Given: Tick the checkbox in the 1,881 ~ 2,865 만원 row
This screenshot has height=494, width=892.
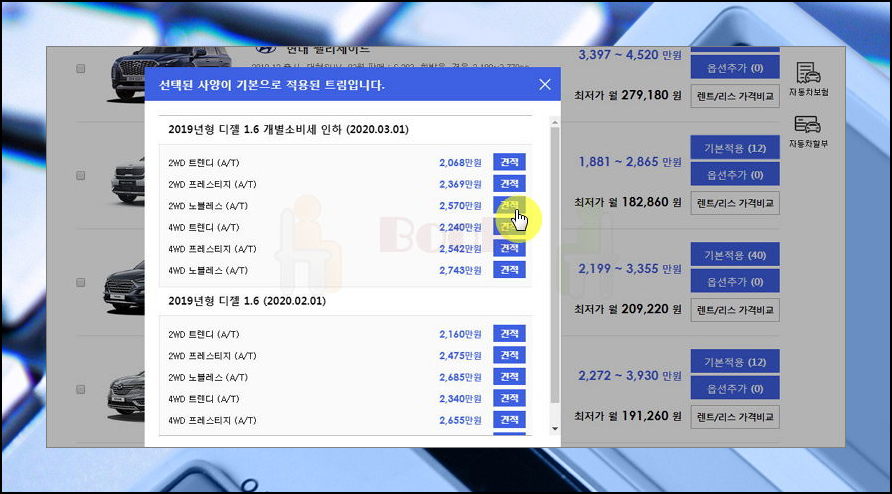Looking at the screenshot, I should [x=81, y=175].
